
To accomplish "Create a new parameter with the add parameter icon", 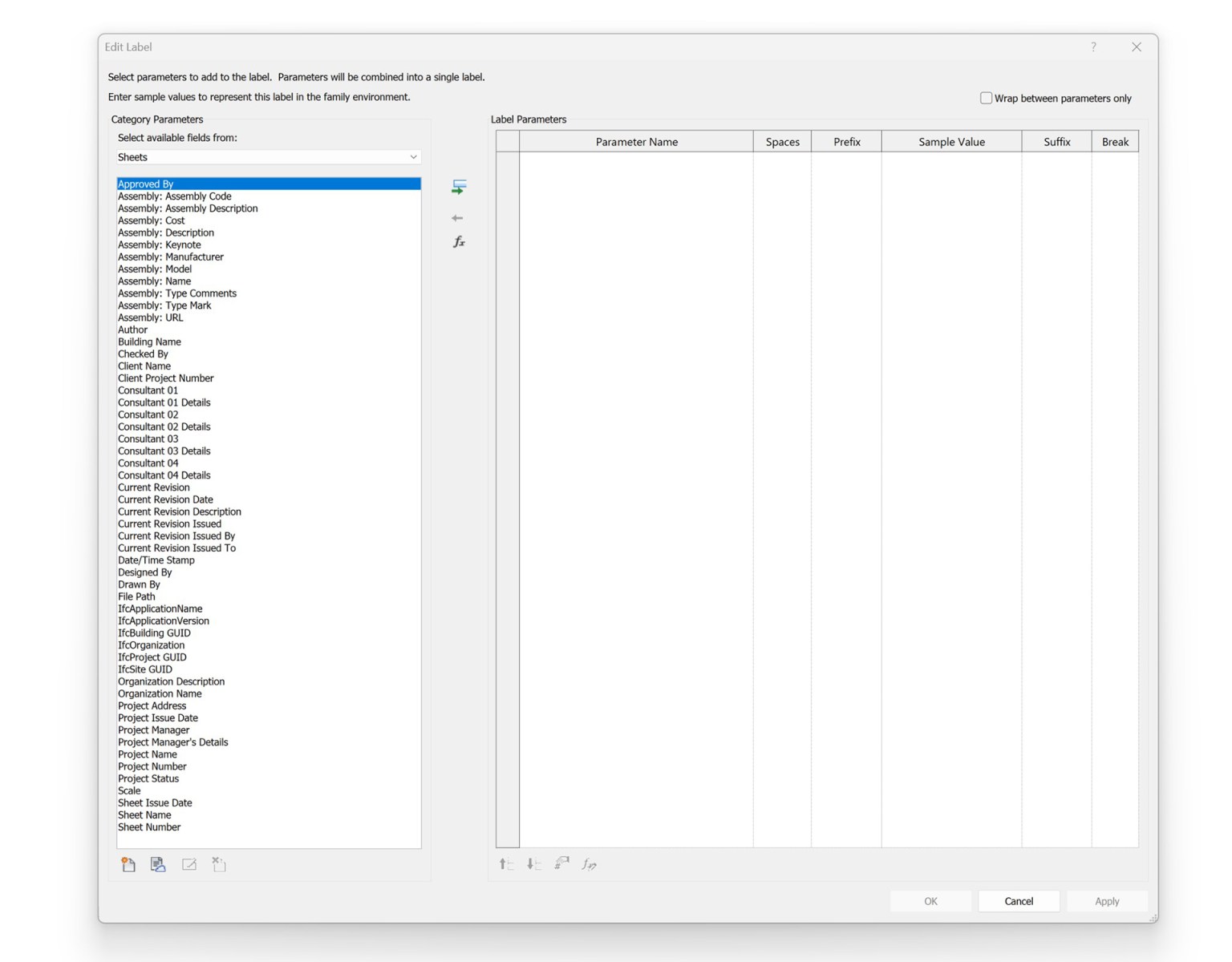I will [x=128, y=864].
